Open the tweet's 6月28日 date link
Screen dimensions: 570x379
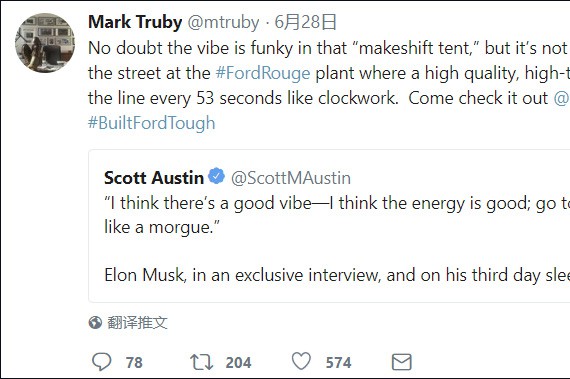305,23
